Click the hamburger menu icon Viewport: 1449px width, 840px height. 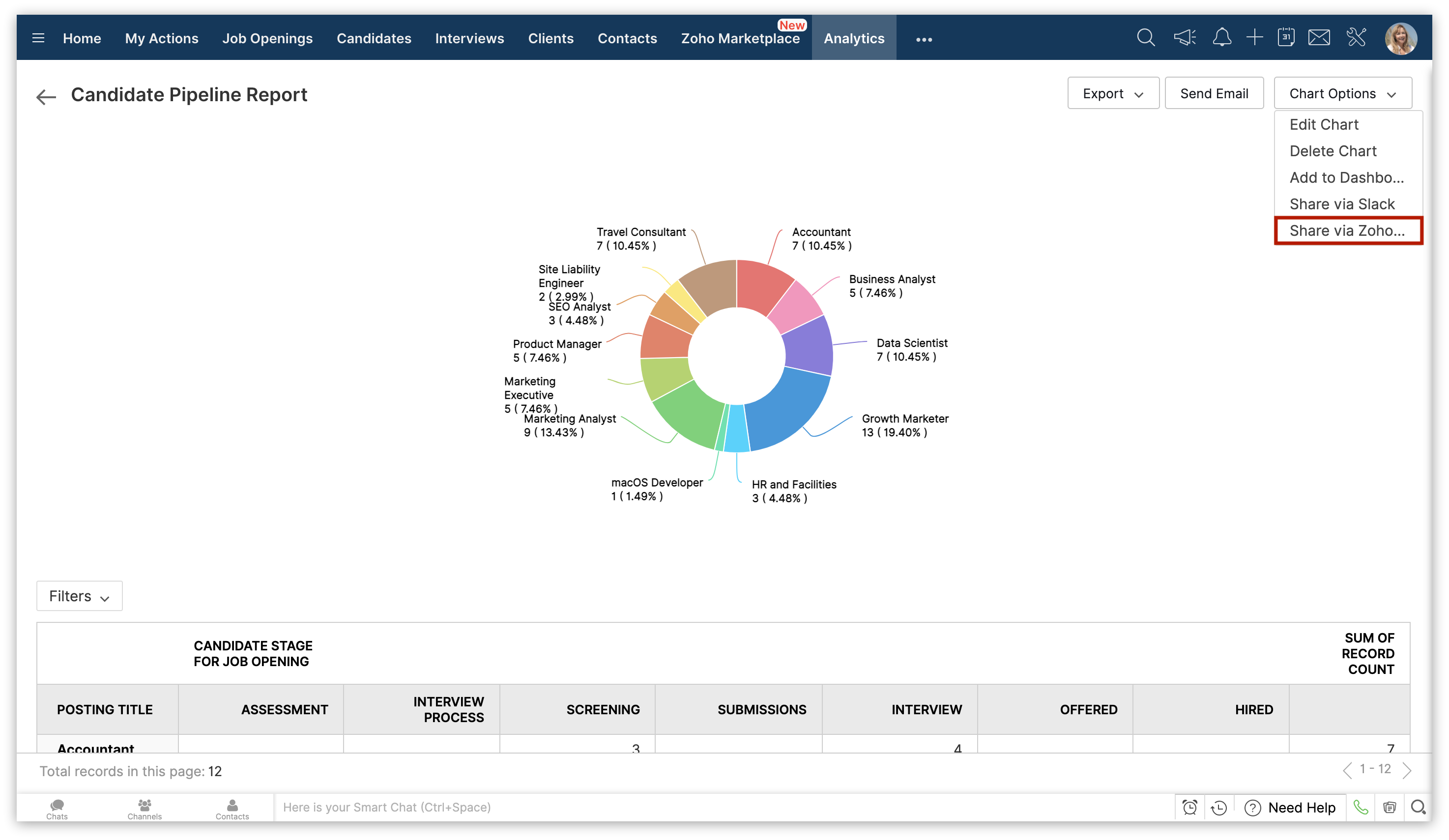click(x=38, y=38)
